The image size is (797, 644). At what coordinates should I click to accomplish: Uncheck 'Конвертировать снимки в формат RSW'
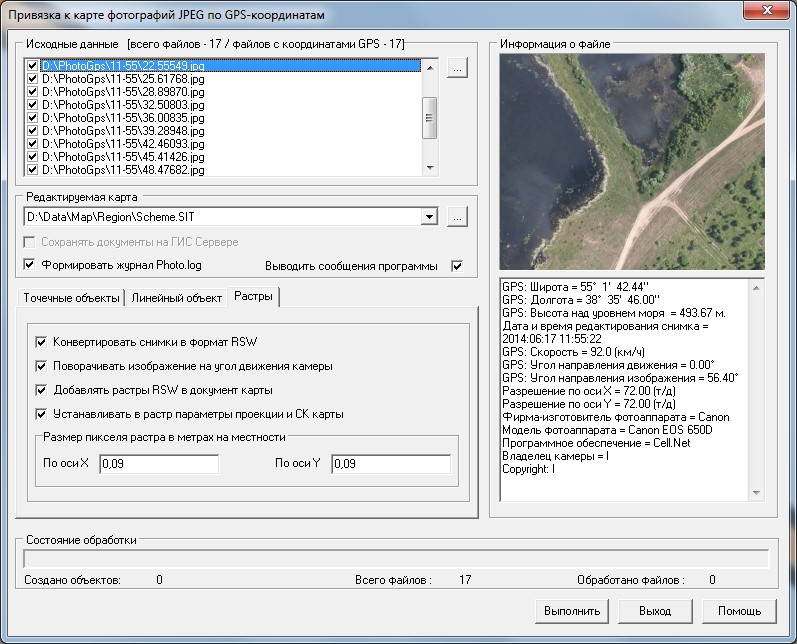click(41, 342)
